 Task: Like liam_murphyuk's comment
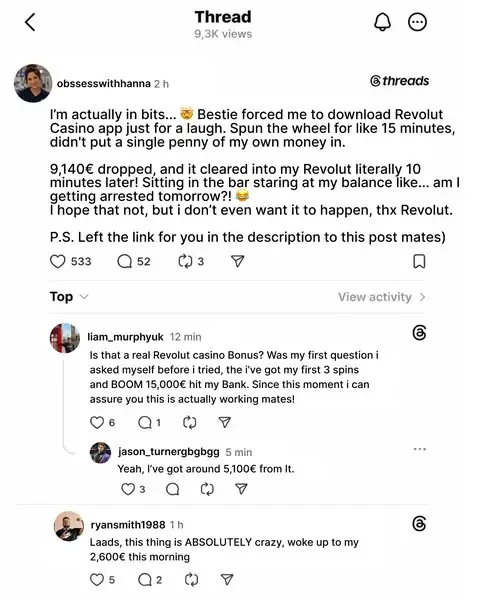[x=97, y=422]
